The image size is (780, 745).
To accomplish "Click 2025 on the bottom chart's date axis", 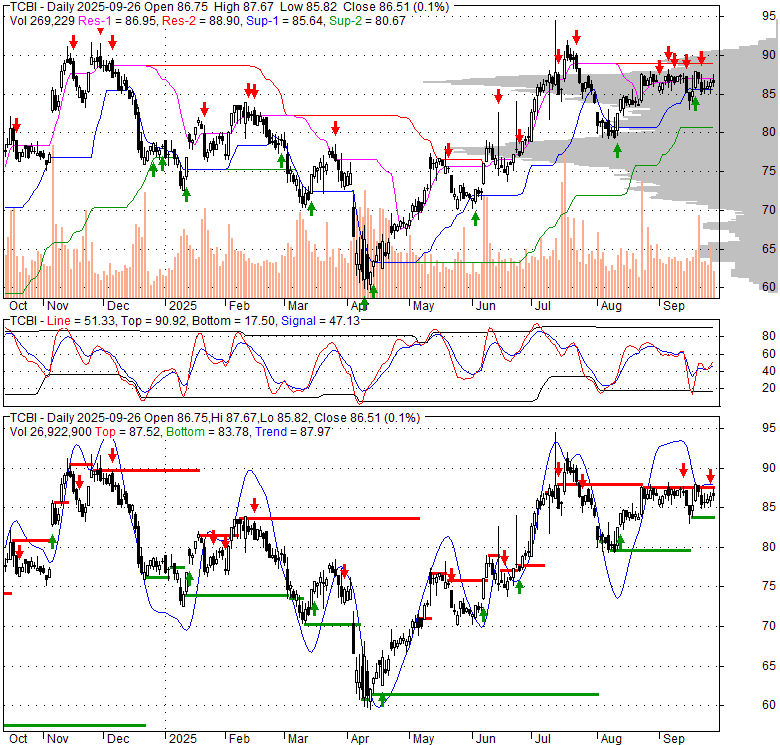I will 183,739.
